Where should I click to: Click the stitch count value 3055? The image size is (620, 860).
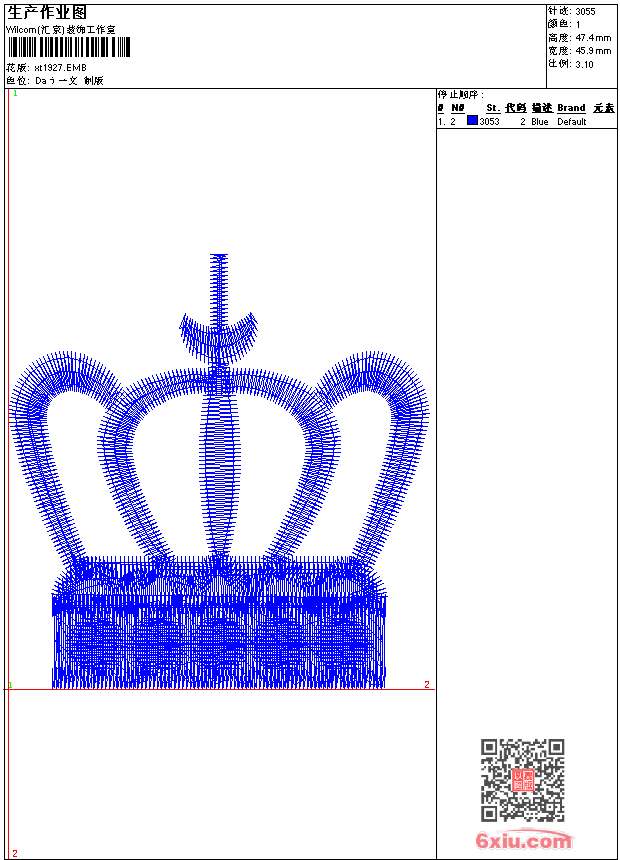[585, 12]
